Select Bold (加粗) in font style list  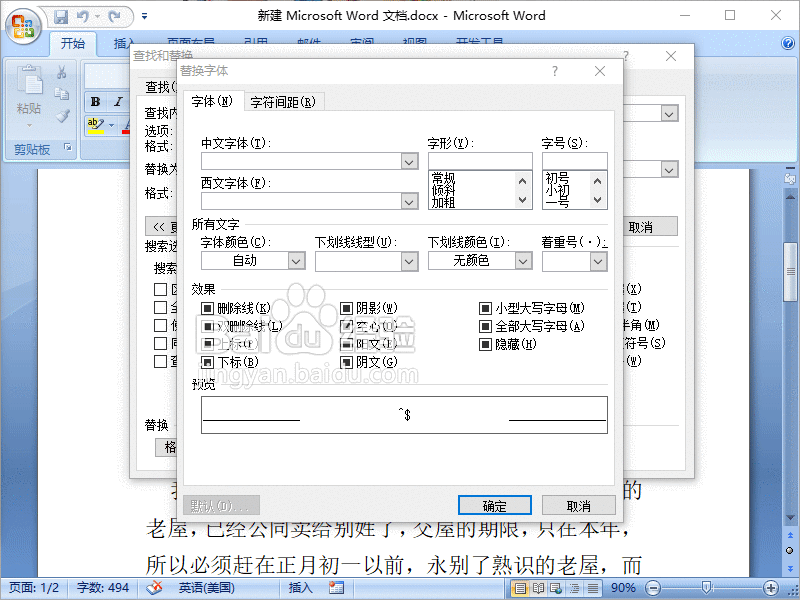point(443,203)
